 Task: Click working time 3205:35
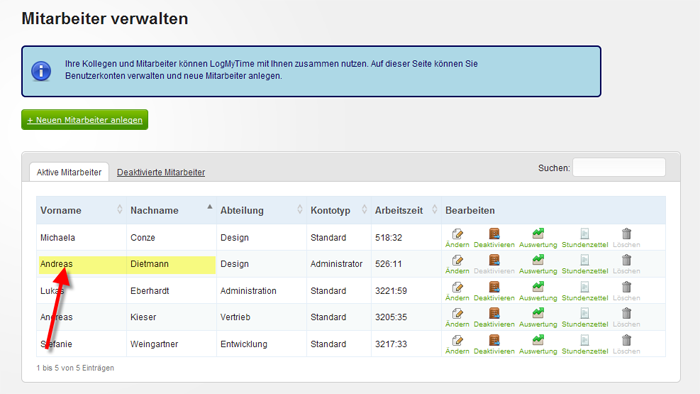(391, 317)
